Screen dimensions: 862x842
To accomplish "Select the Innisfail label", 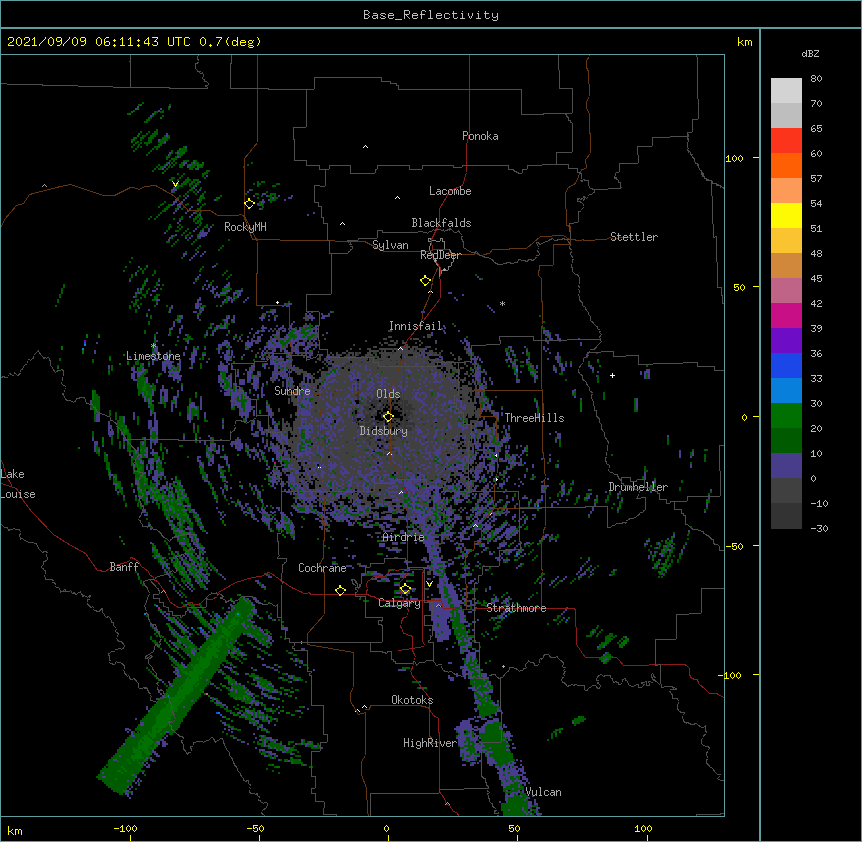I will [x=416, y=326].
